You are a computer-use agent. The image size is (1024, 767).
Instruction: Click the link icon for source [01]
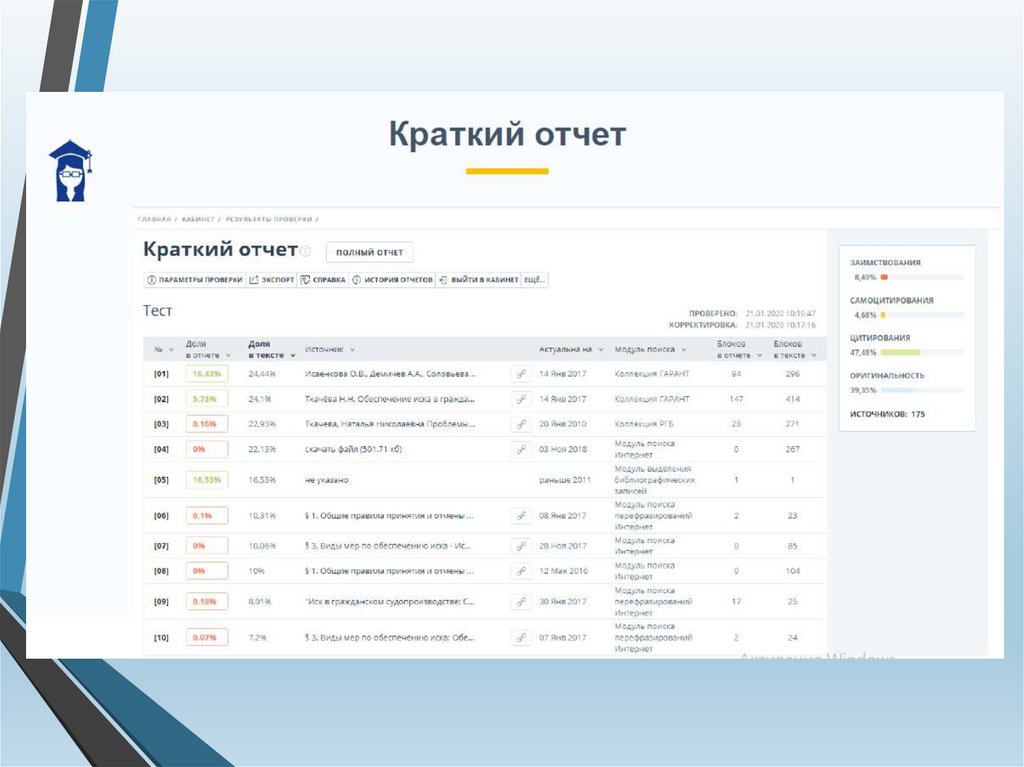521,374
